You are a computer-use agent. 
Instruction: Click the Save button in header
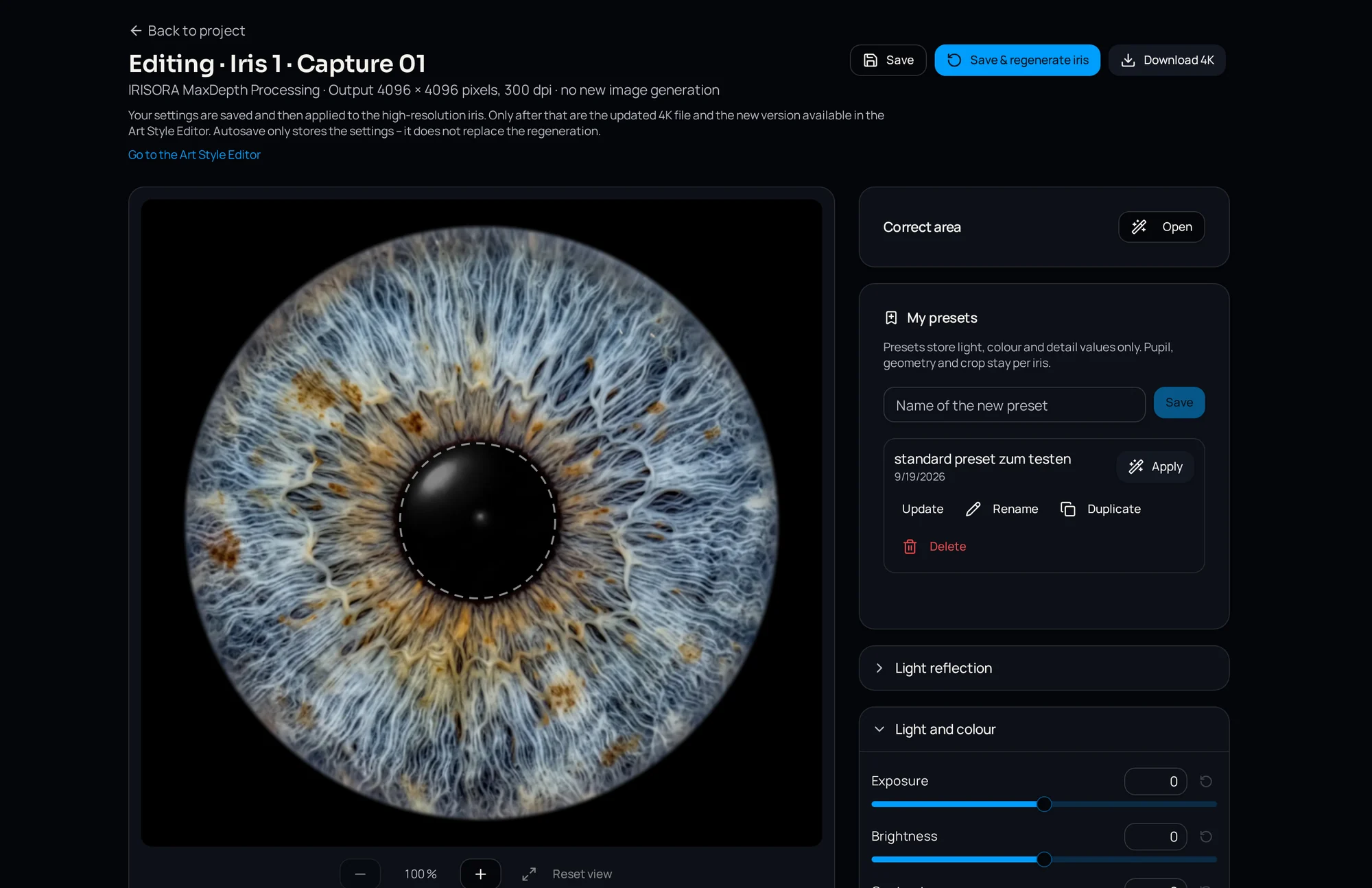coord(888,60)
